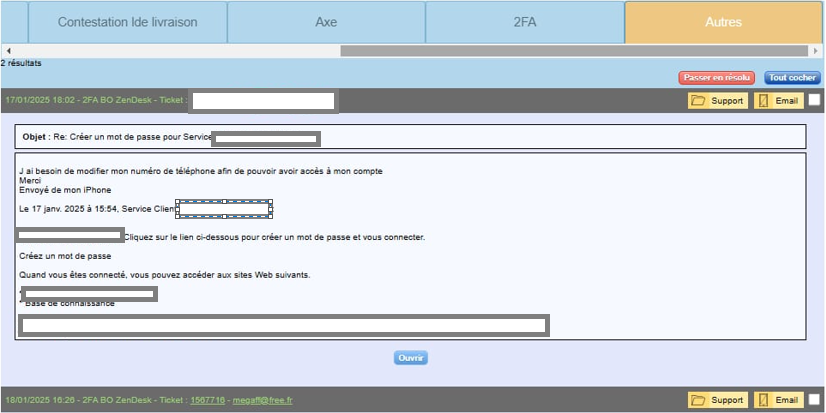Open ticket number 1567716 link
826x413 pixels.
[x=208, y=400]
